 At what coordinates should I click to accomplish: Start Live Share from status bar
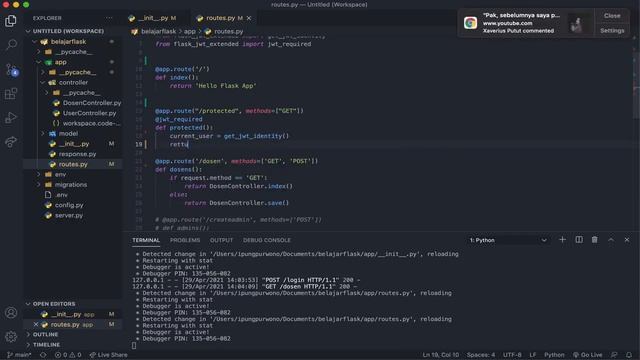click(109, 355)
